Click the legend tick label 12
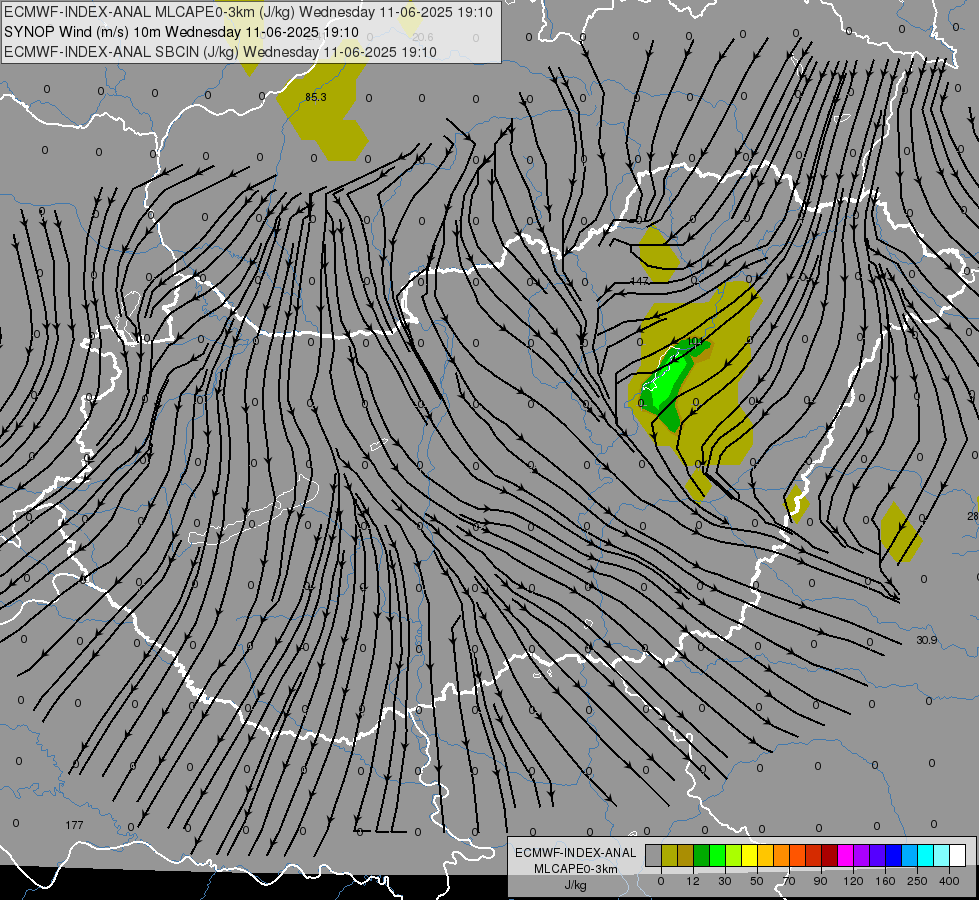Viewport: 979px width, 900px height. click(x=693, y=881)
